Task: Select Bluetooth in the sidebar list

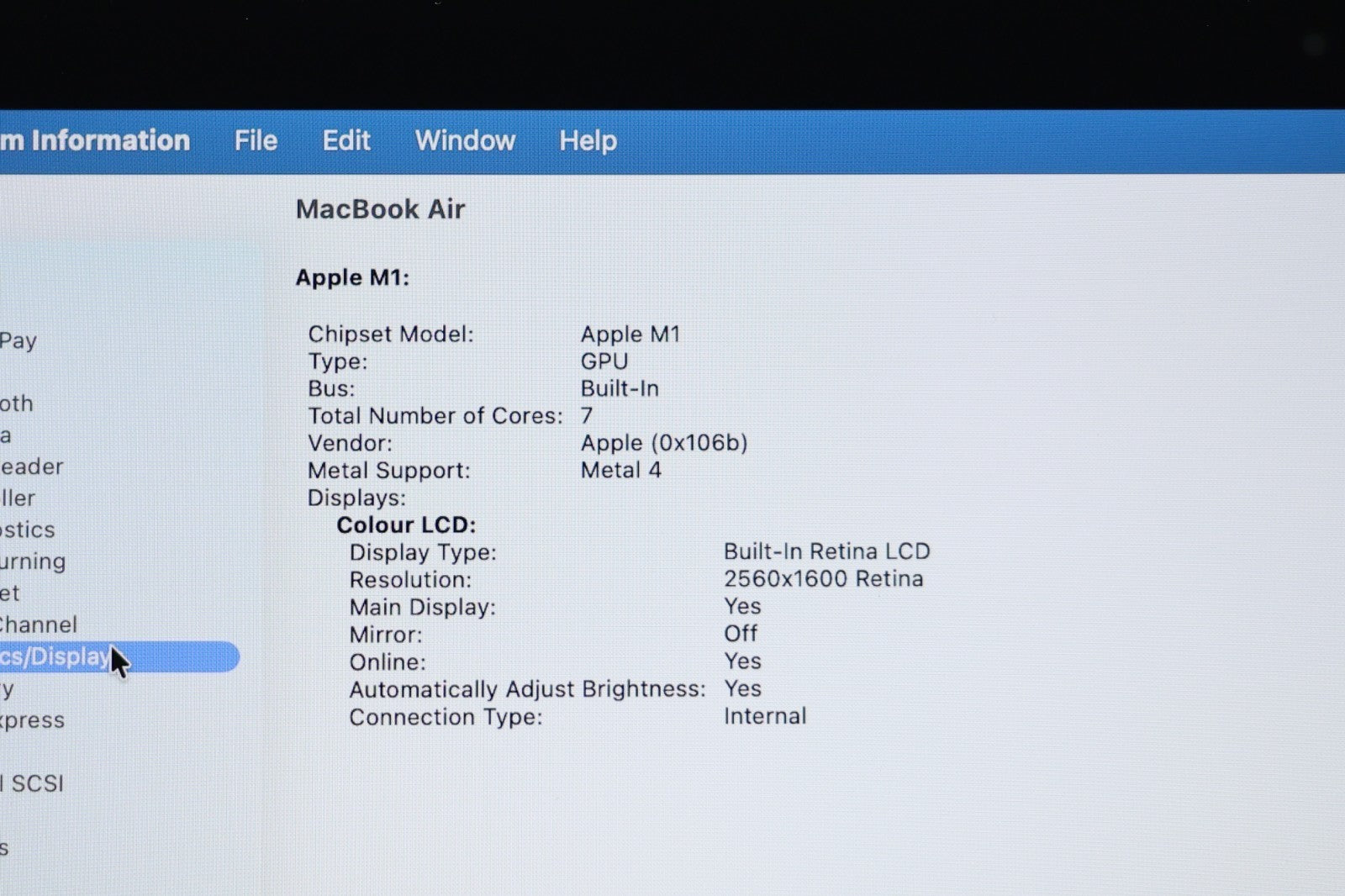Action: pyautogui.click(x=17, y=403)
